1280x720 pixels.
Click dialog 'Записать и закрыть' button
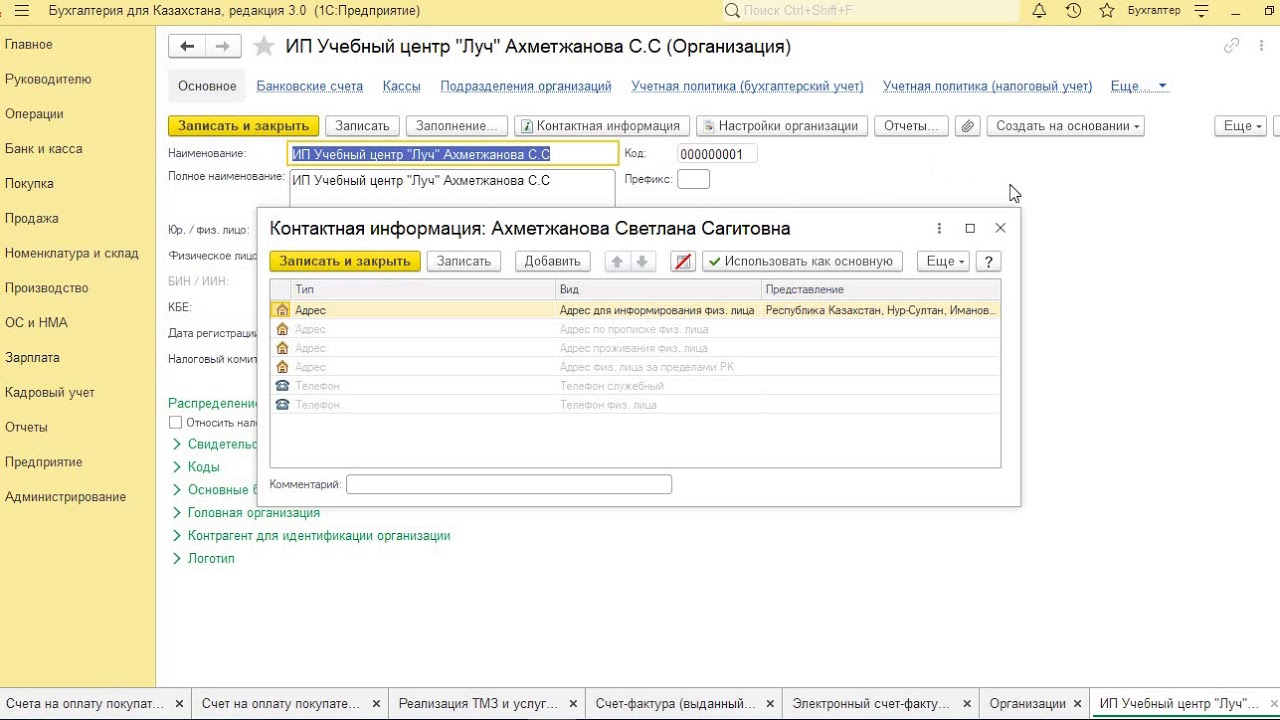click(345, 261)
